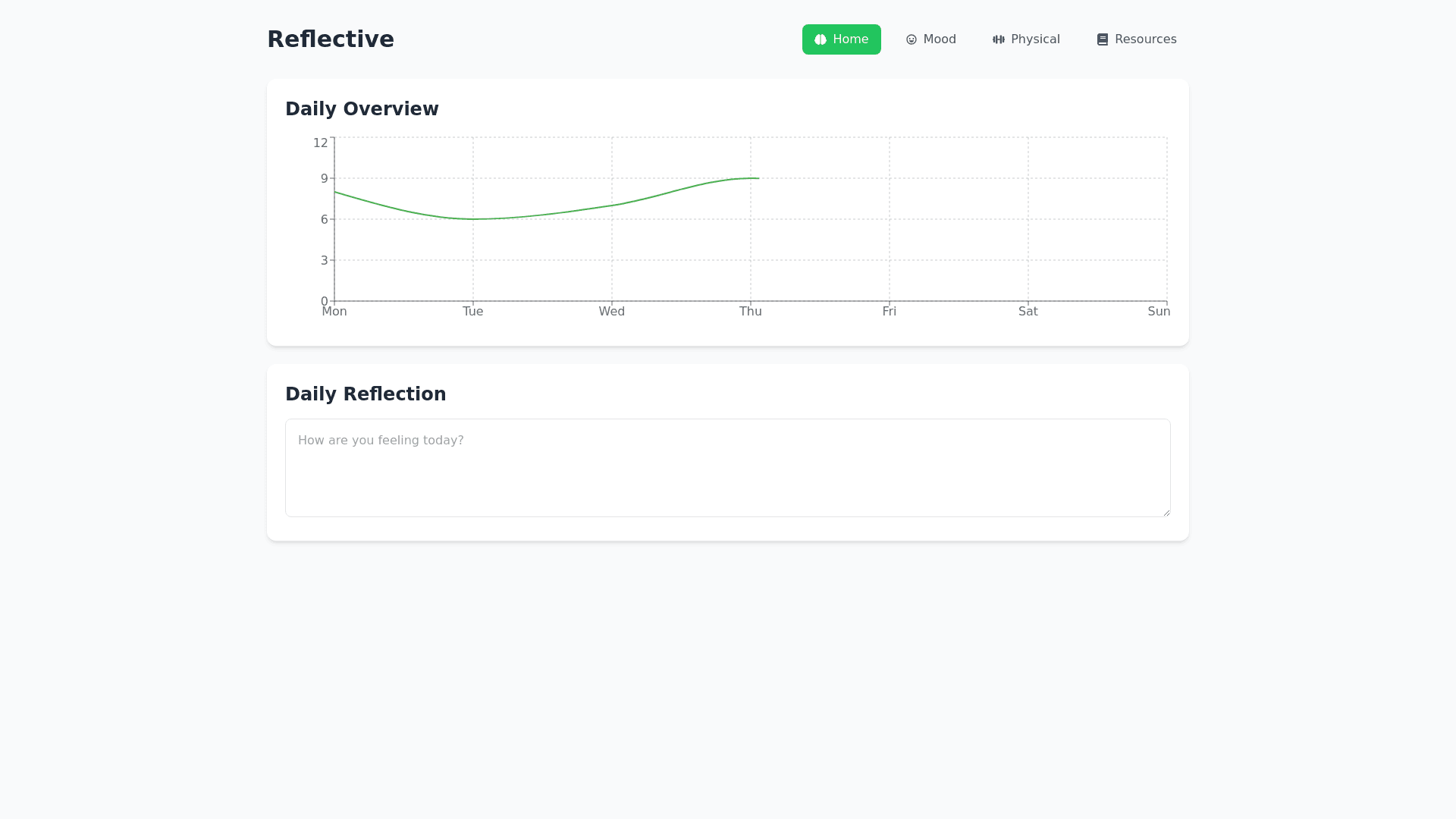The image size is (1456, 819).
Task: Click the Daily Overview heading
Action: [362, 109]
